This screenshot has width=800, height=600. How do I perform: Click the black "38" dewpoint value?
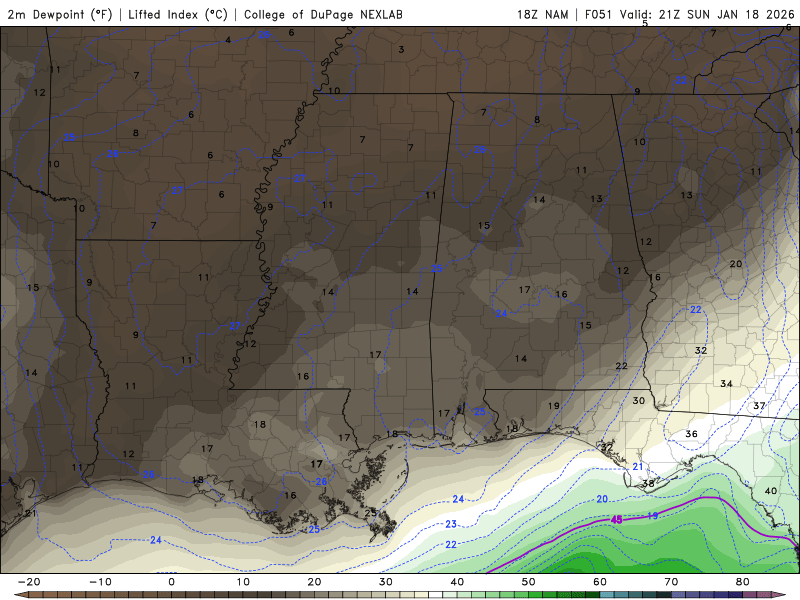point(648,483)
